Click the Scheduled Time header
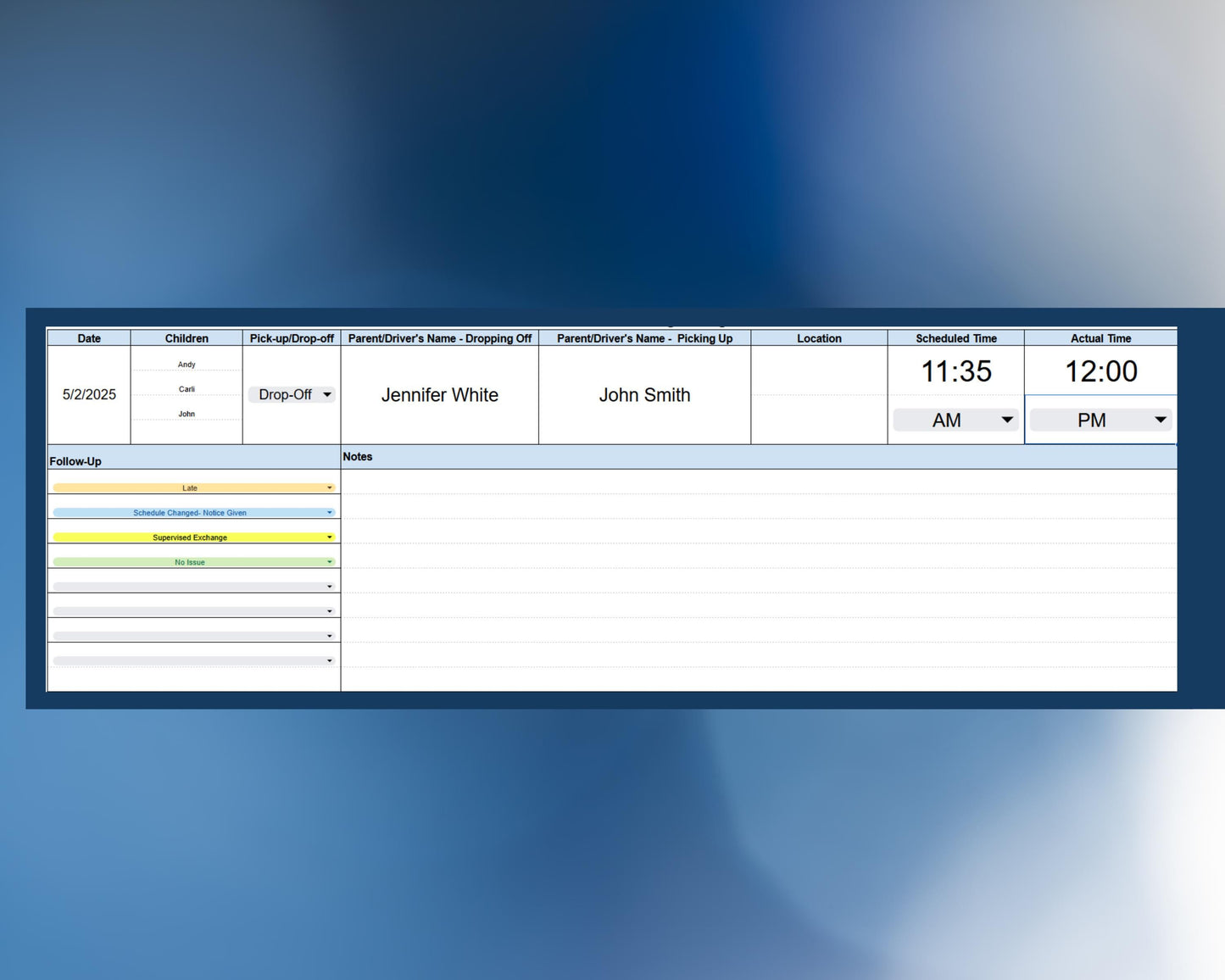This screenshot has width=1225, height=980. [x=956, y=338]
